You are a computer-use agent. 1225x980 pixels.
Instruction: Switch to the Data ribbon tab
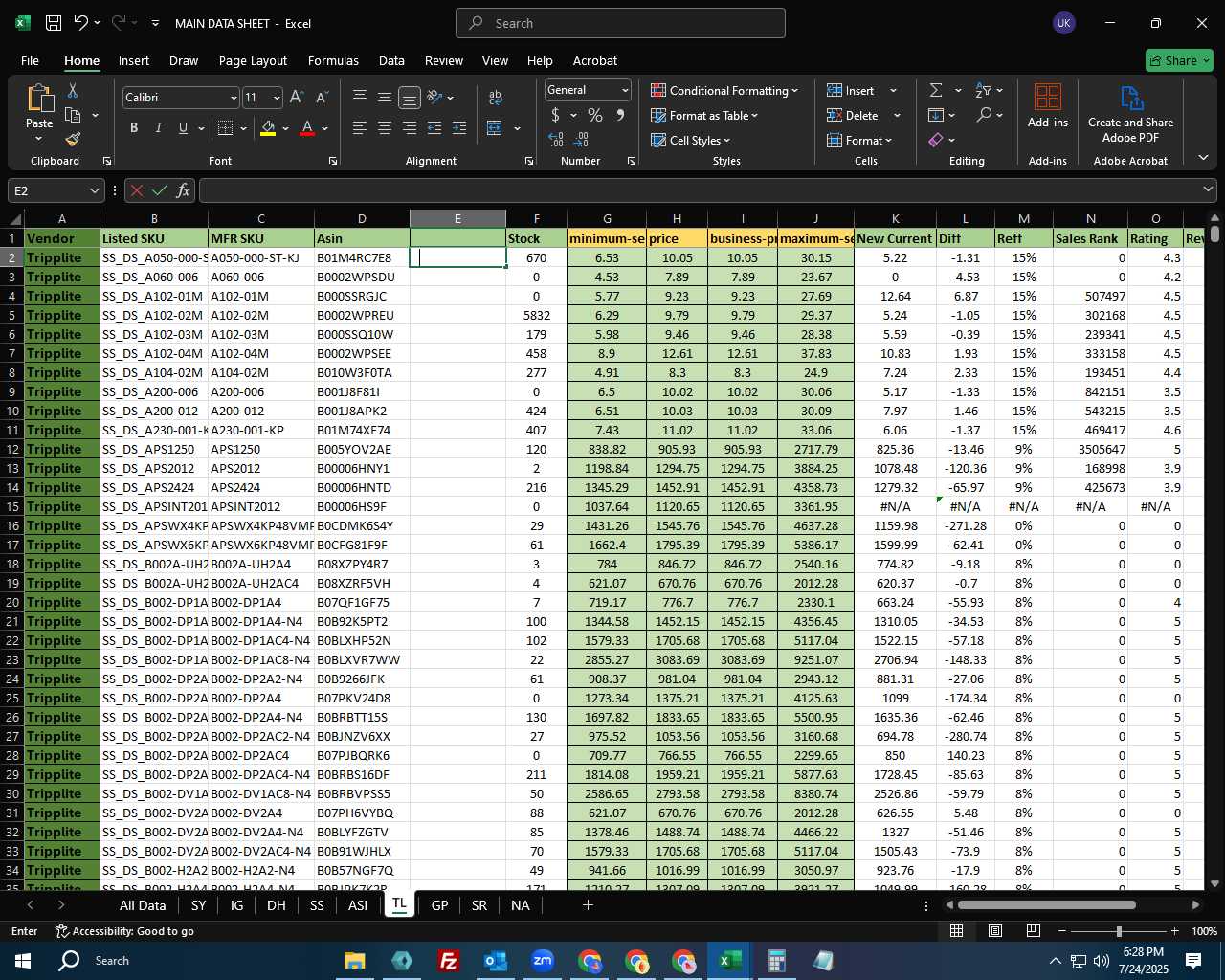(x=391, y=60)
